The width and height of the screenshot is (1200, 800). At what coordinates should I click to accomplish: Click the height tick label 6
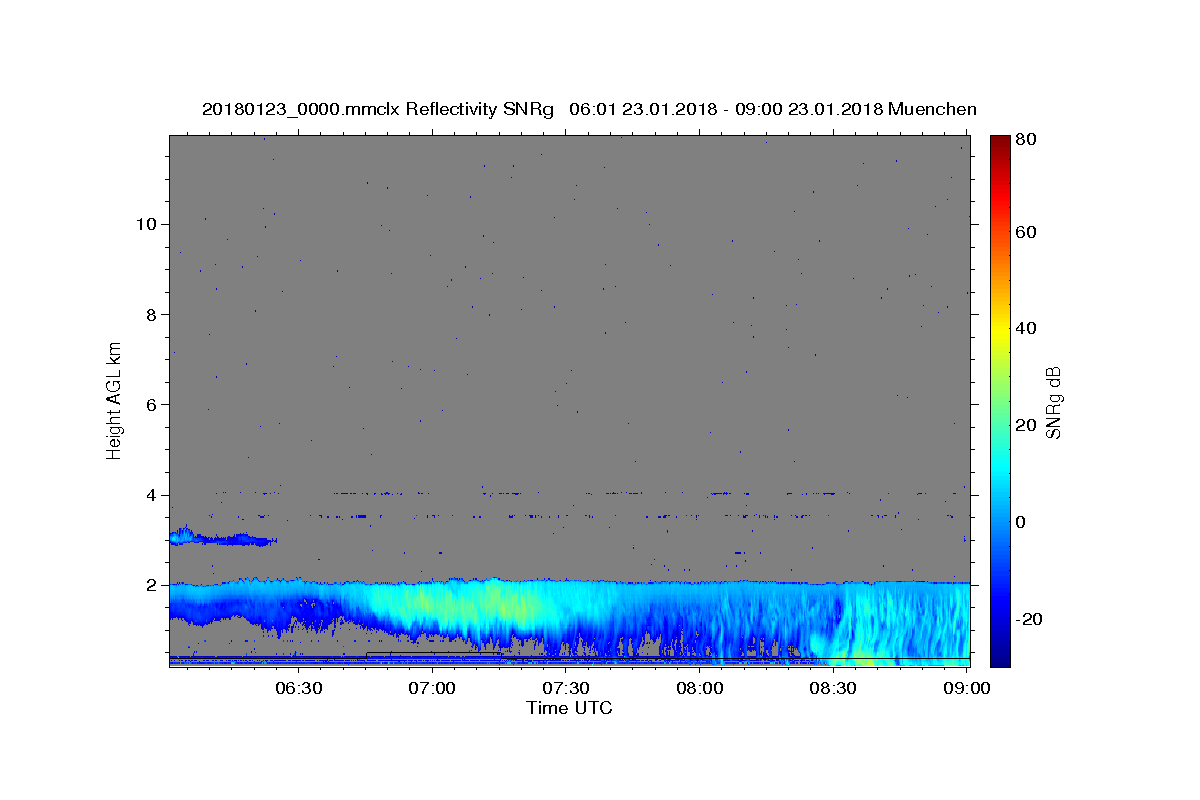150,404
